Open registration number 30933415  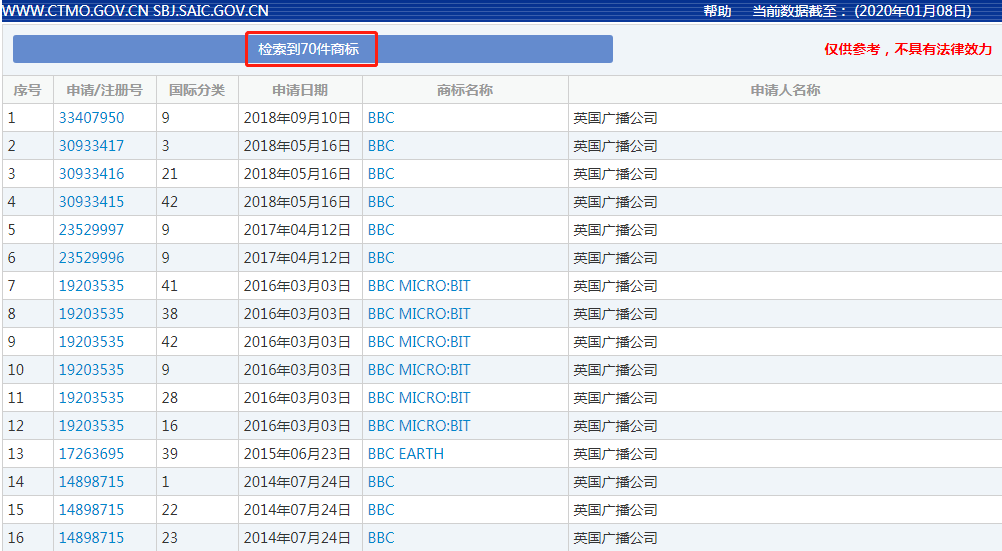[91, 202]
